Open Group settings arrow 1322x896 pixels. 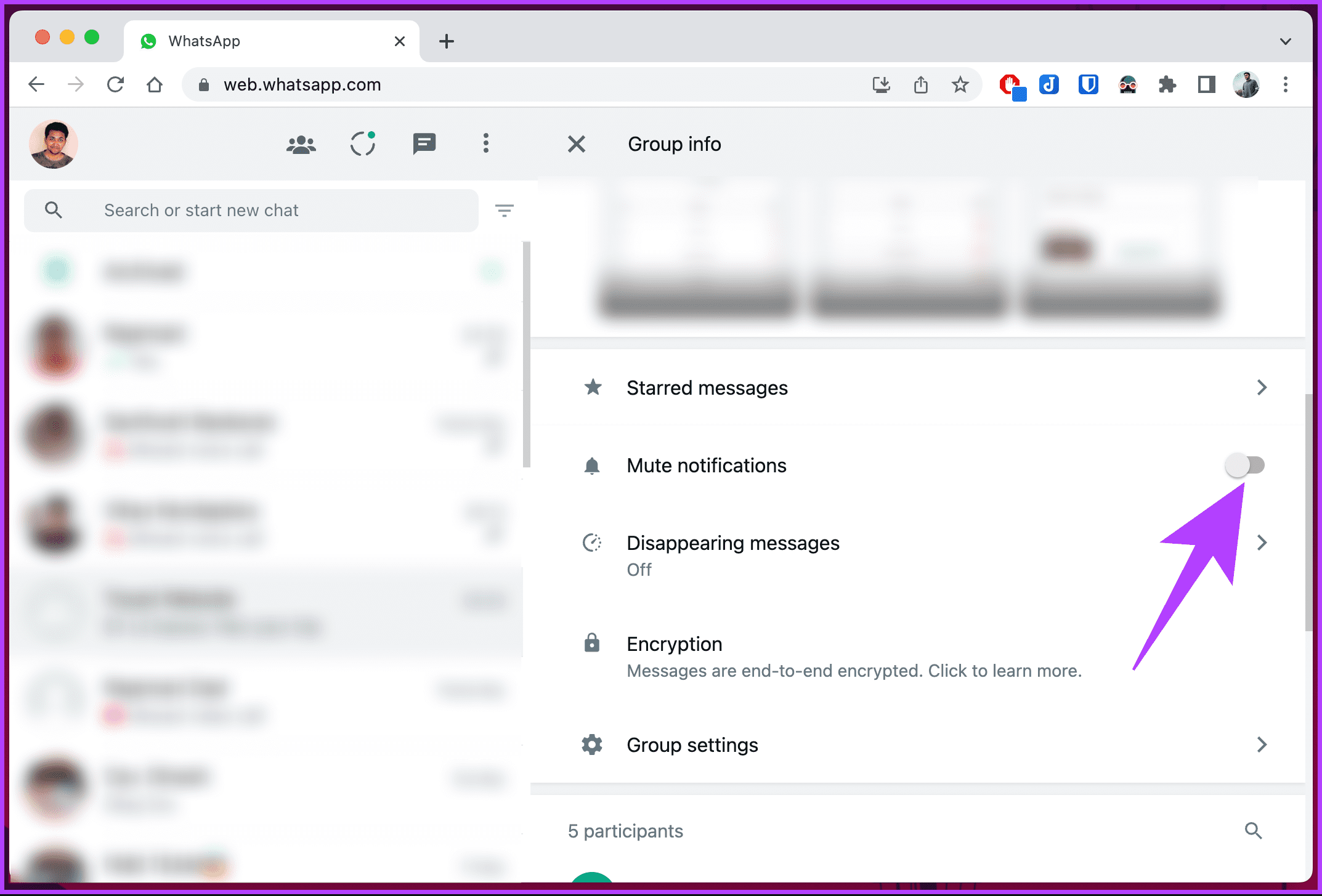pos(1262,745)
